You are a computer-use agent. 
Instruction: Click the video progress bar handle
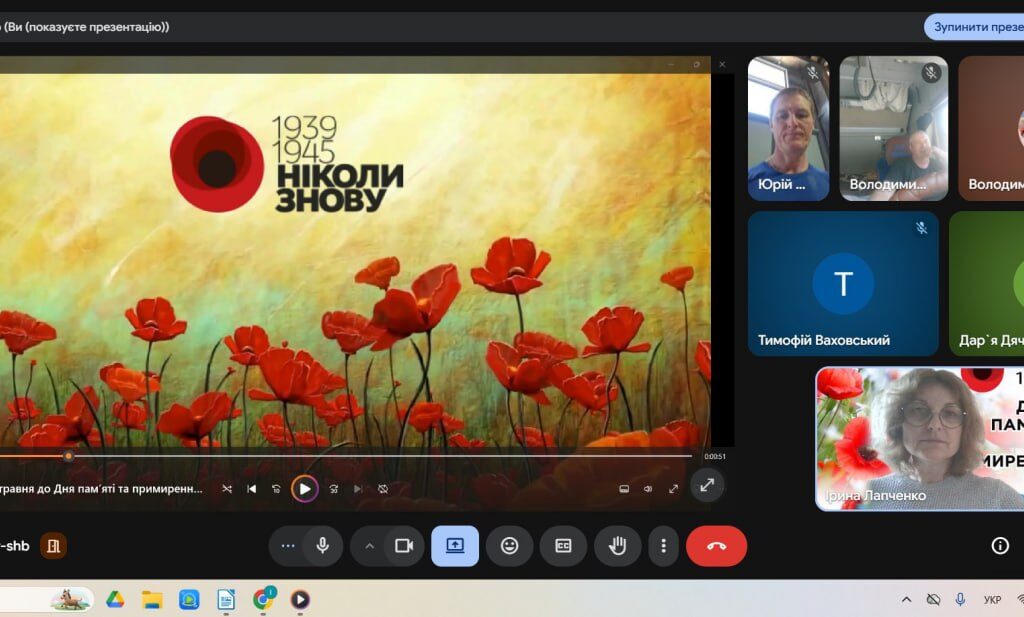pyautogui.click(x=69, y=456)
